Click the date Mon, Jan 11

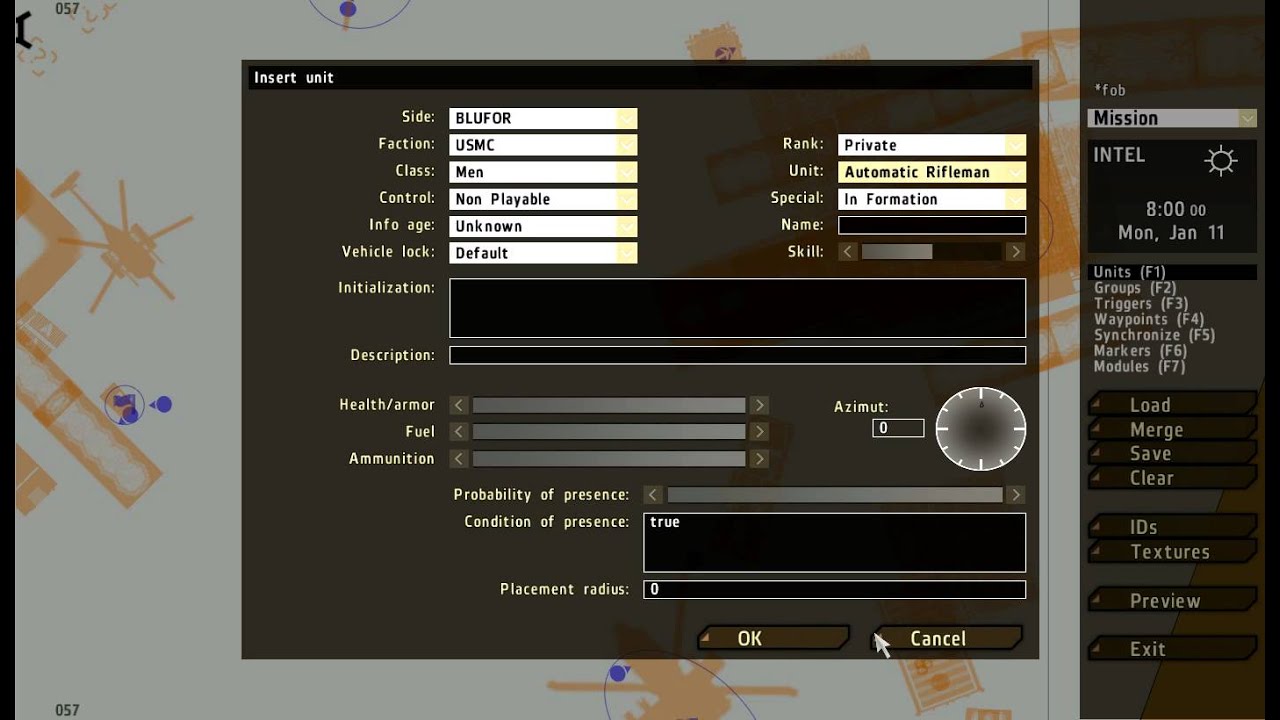click(1170, 233)
